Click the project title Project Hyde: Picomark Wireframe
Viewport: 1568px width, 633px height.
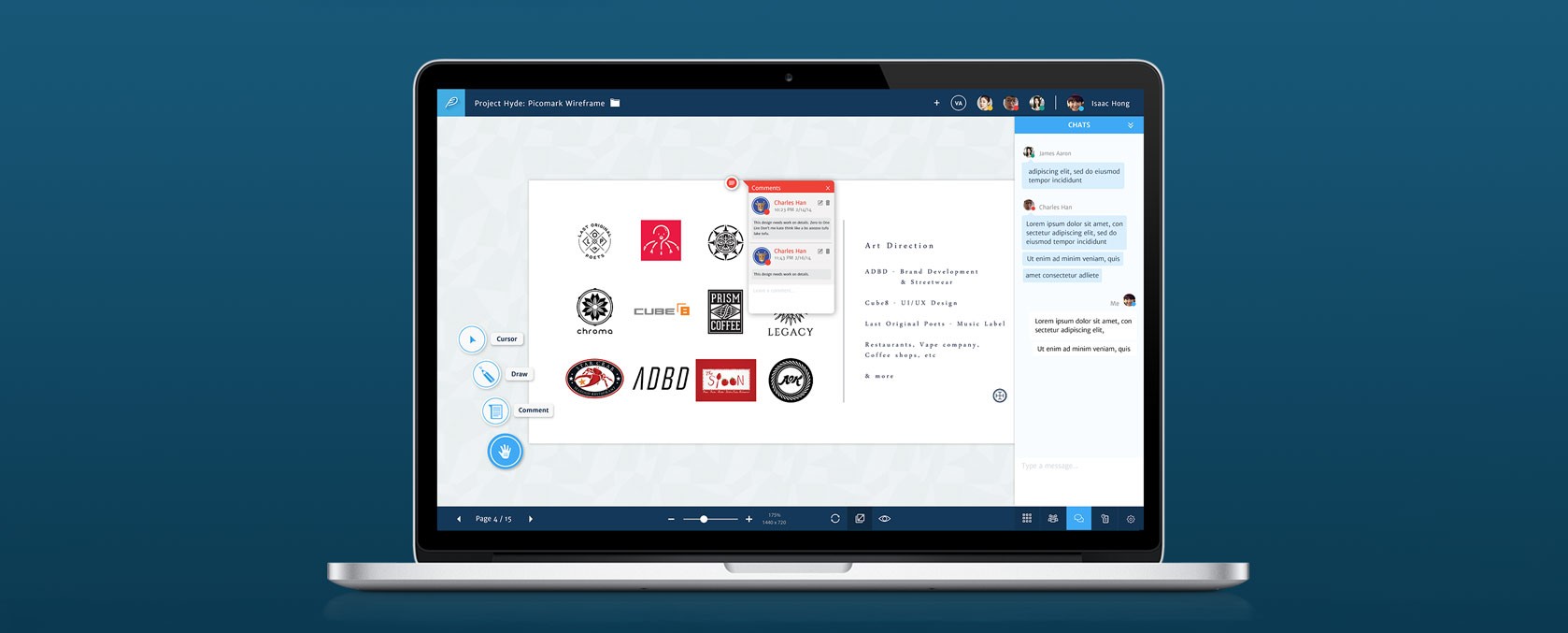(539, 104)
